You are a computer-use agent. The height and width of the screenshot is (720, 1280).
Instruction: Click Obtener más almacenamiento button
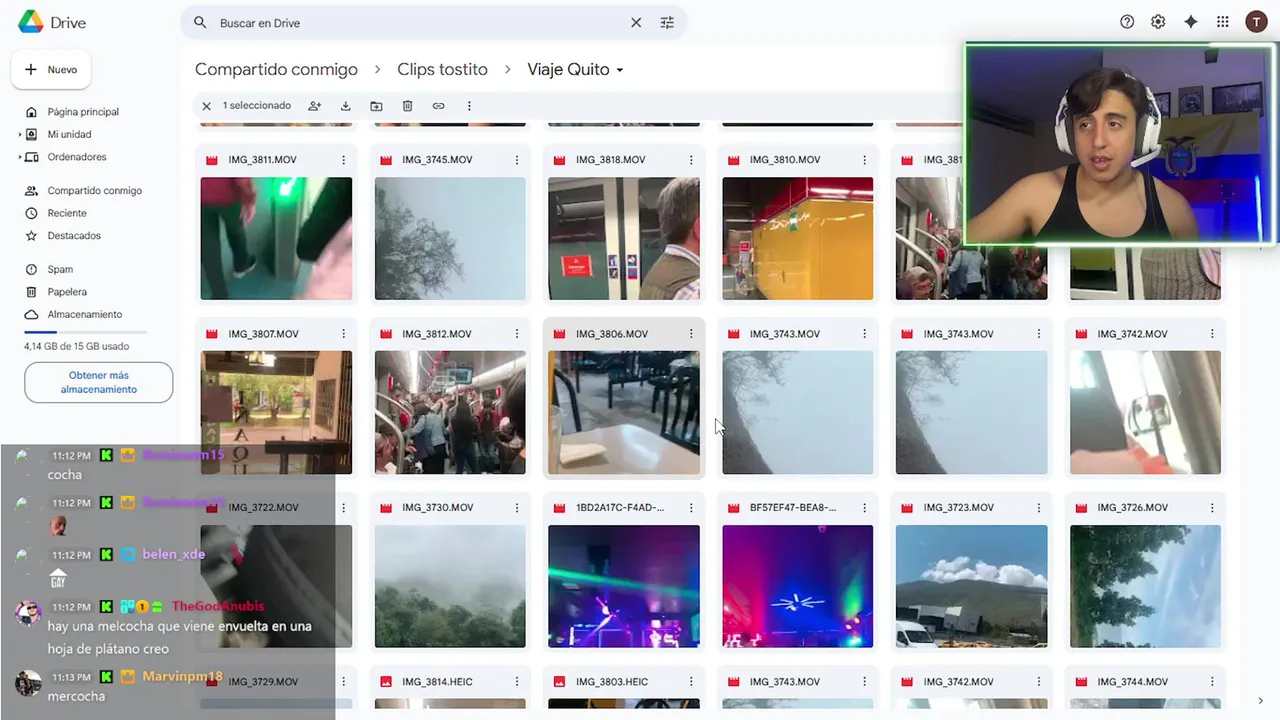[98, 383]
